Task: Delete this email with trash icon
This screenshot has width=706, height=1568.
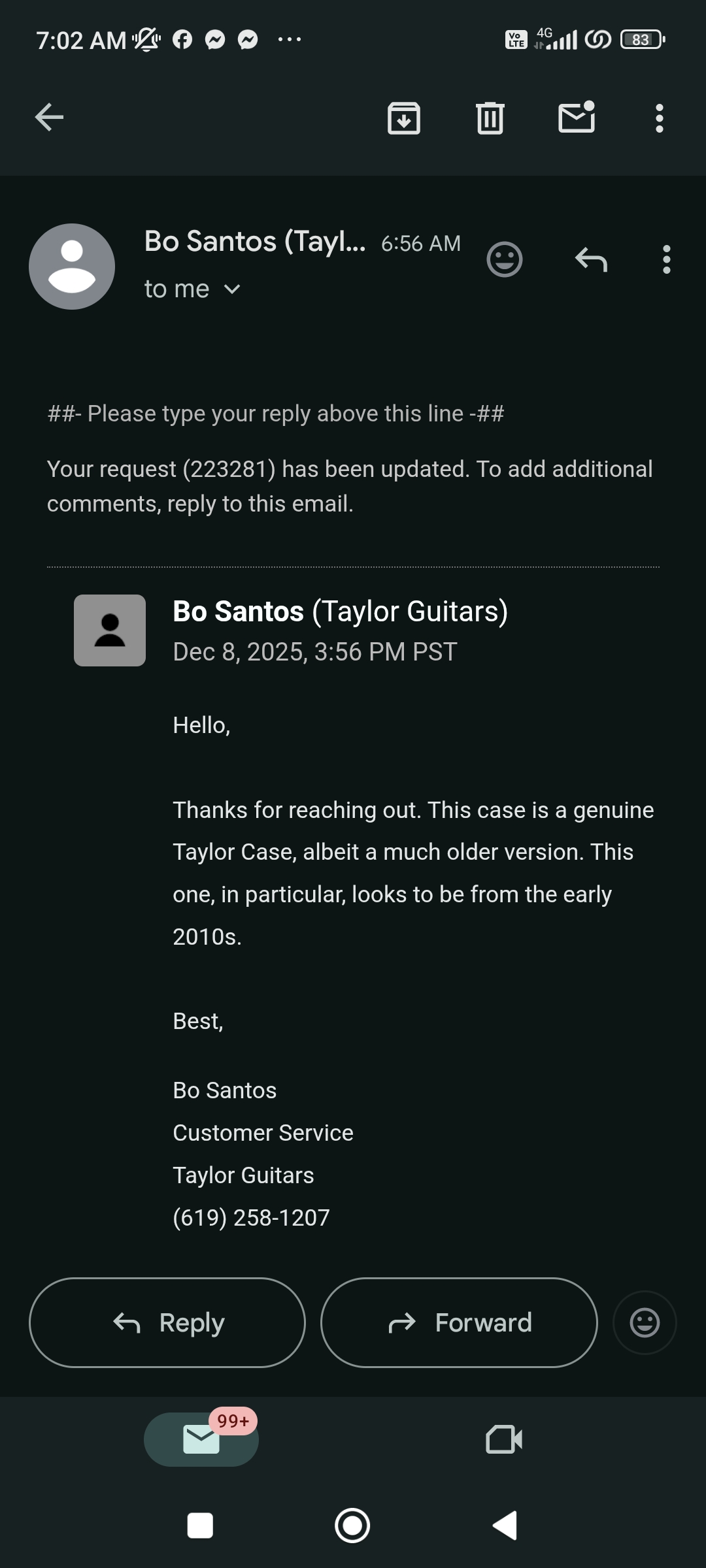Action: click(x=490, y=118)
